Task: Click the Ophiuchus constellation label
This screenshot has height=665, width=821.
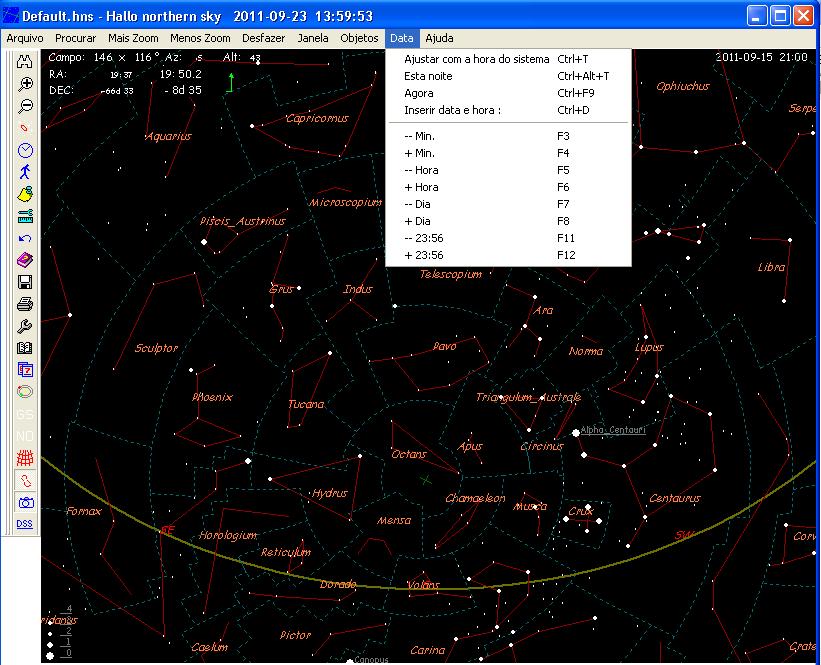Action: [683, 86]
